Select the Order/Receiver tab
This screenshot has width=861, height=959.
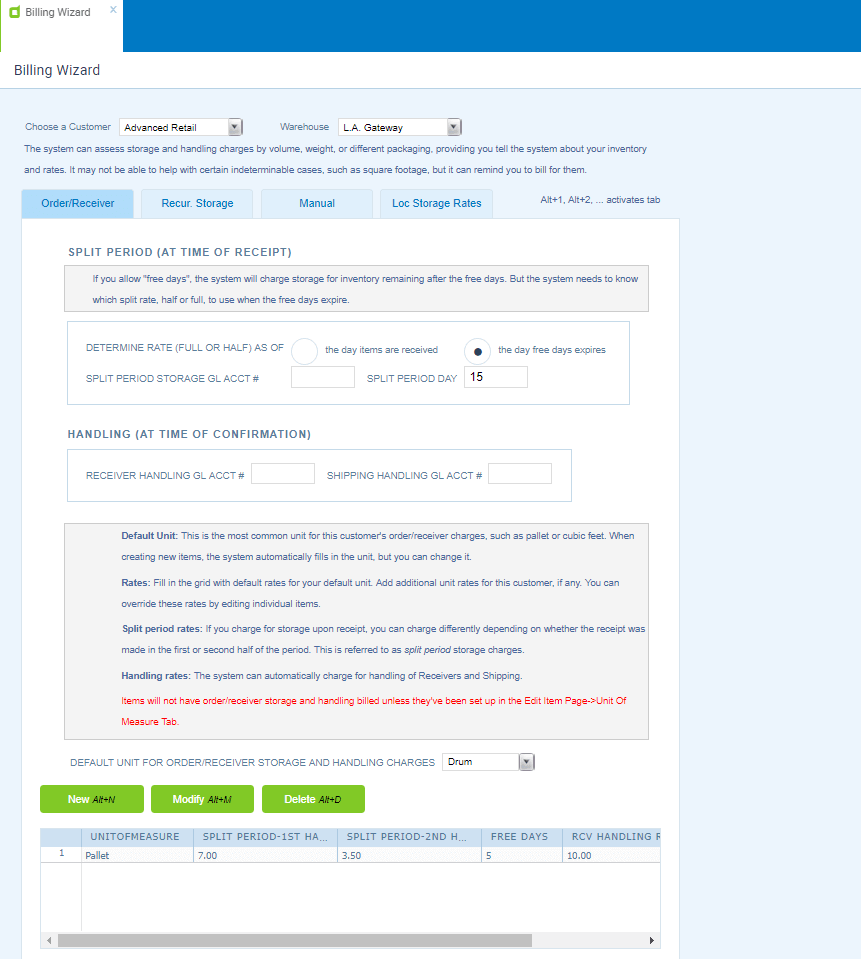(77, 203)
